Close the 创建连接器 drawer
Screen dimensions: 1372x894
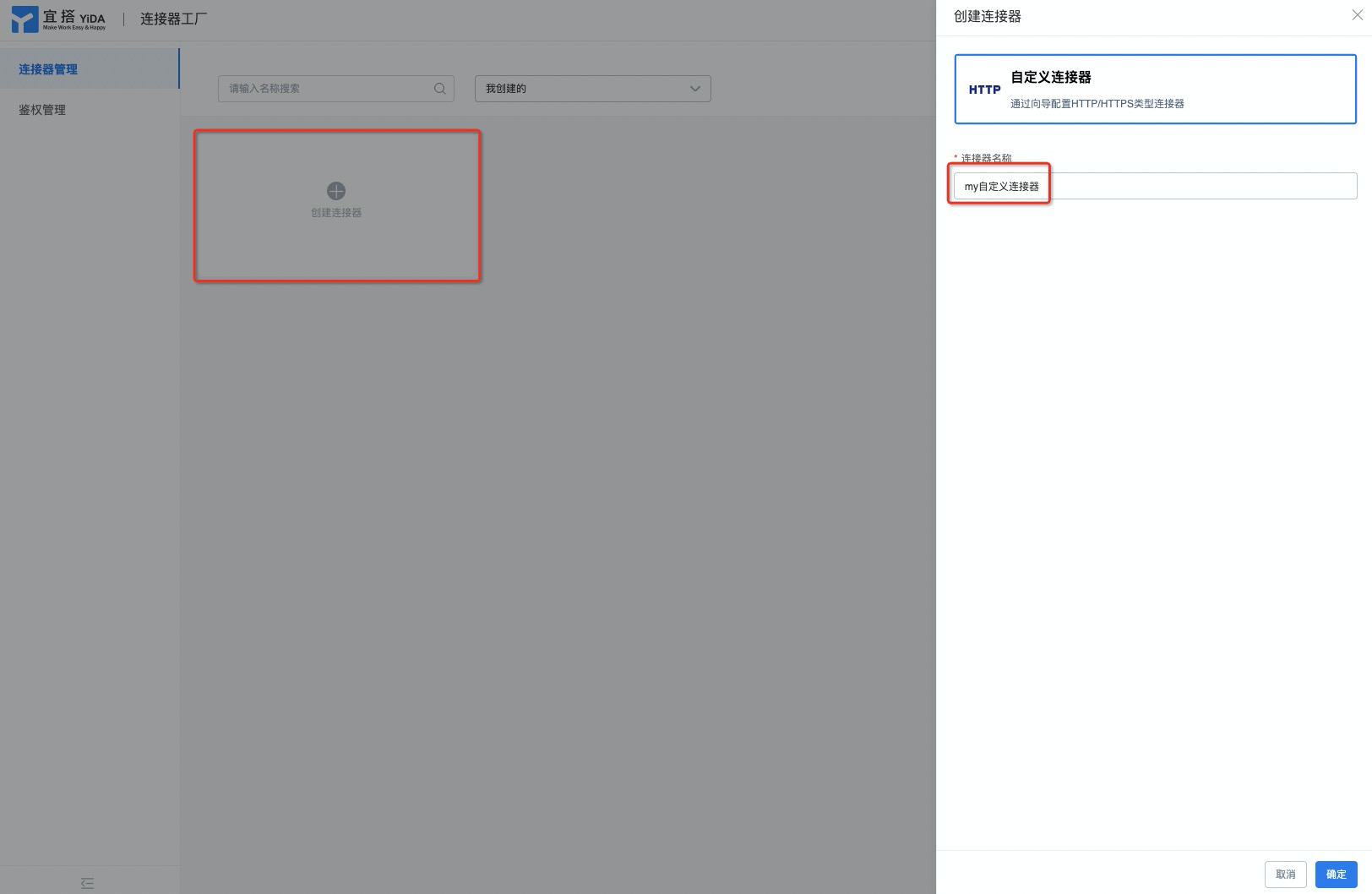point(1357,15)
